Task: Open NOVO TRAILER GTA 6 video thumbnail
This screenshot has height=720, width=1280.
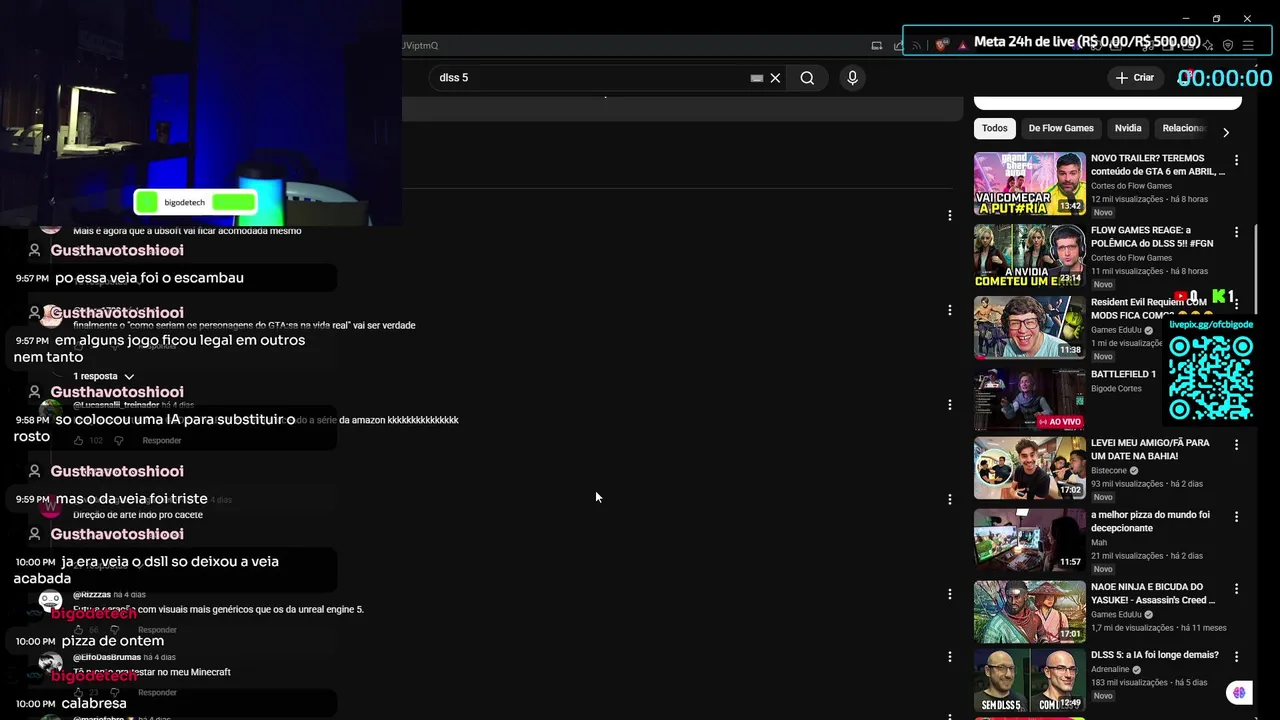Action: [x=1029, y=183]
